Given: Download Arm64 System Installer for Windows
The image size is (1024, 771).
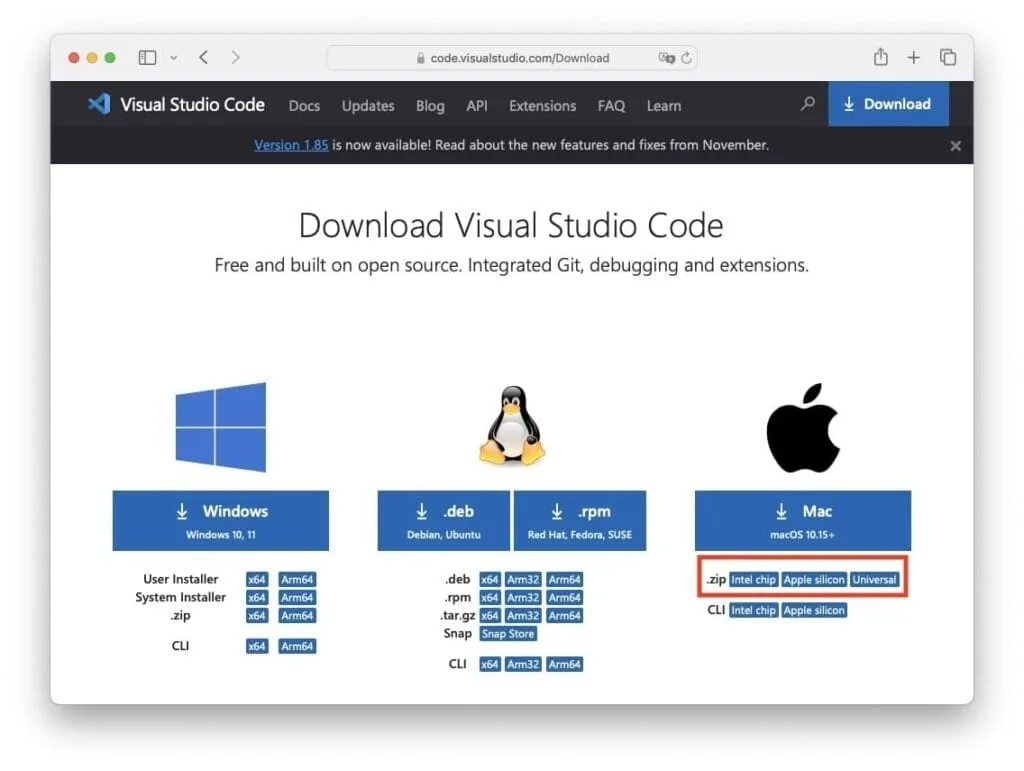Looking at the screenshot, I should (x=297, y=597).
